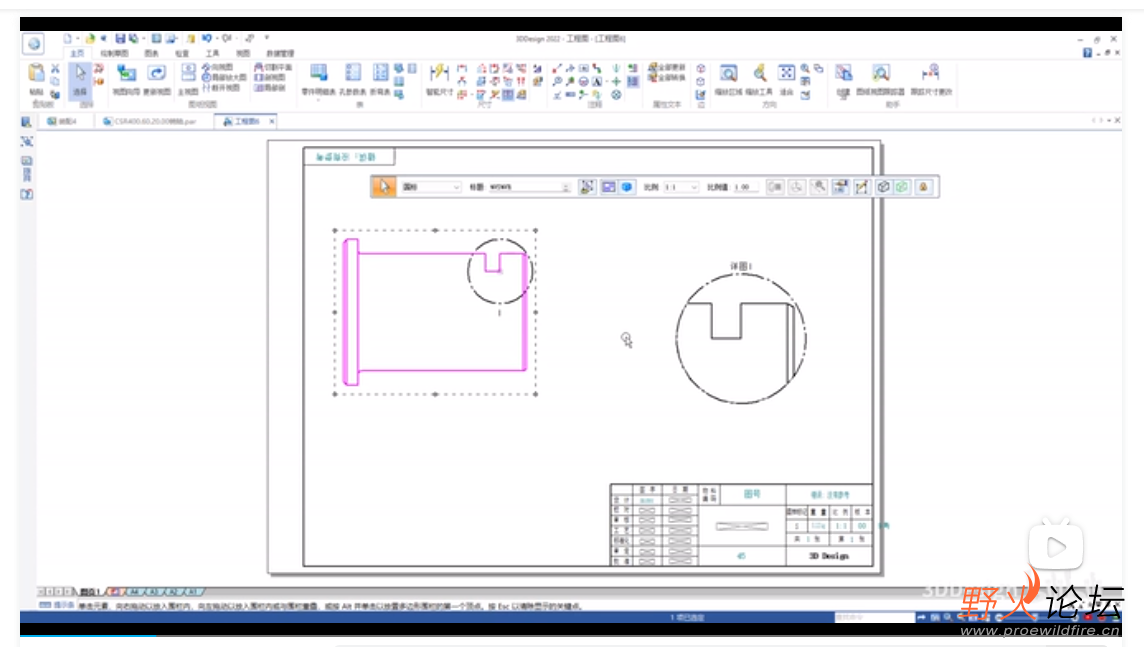
Task: Click the title block drawing number cell
Action: [x=752, y=495]
